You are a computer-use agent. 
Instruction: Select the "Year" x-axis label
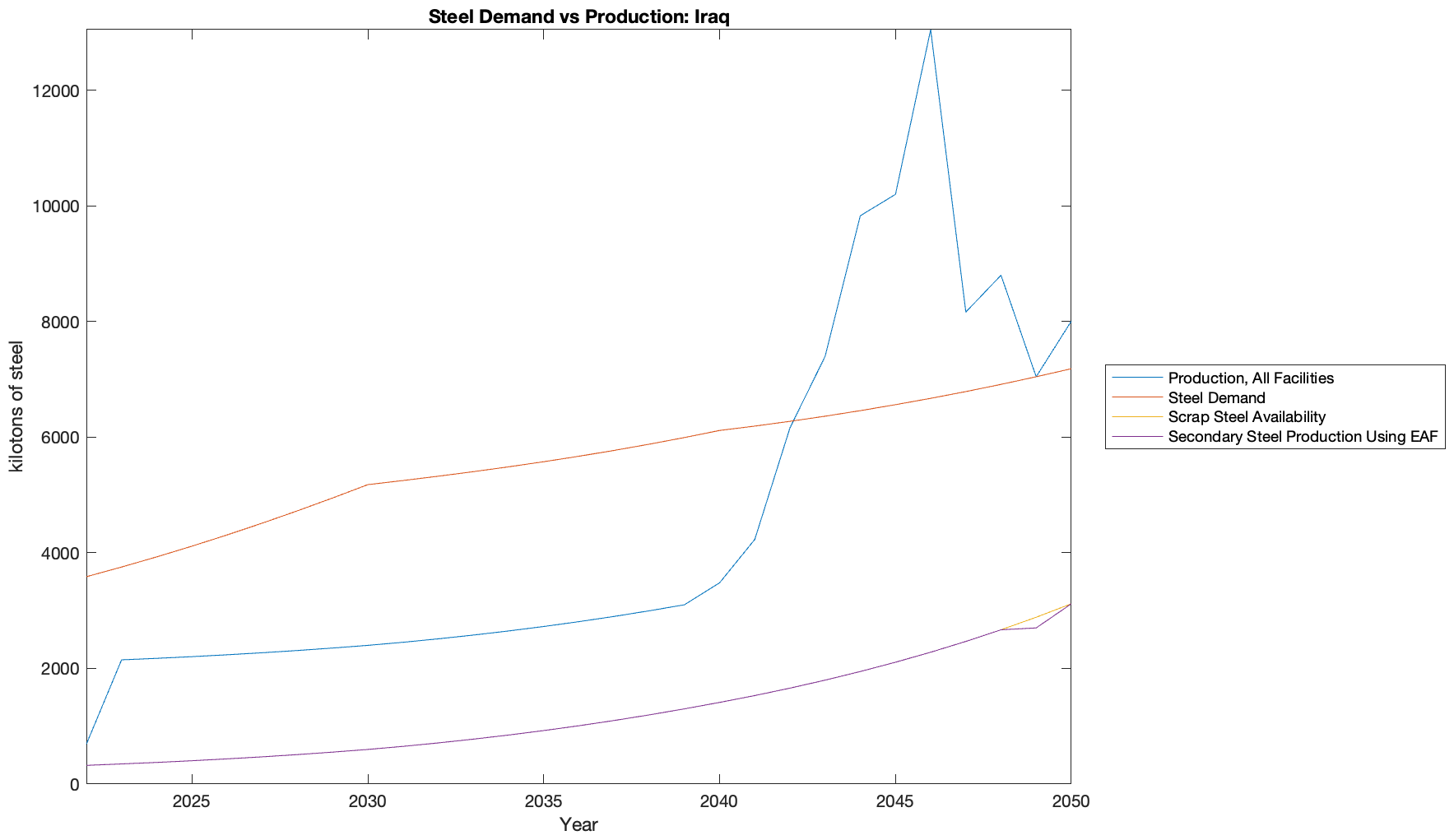point(578,824)
